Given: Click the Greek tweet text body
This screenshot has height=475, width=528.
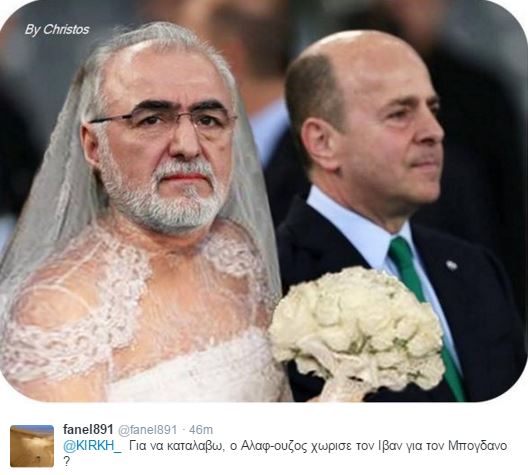Looking at the screenshot, I should click(285, 452).
